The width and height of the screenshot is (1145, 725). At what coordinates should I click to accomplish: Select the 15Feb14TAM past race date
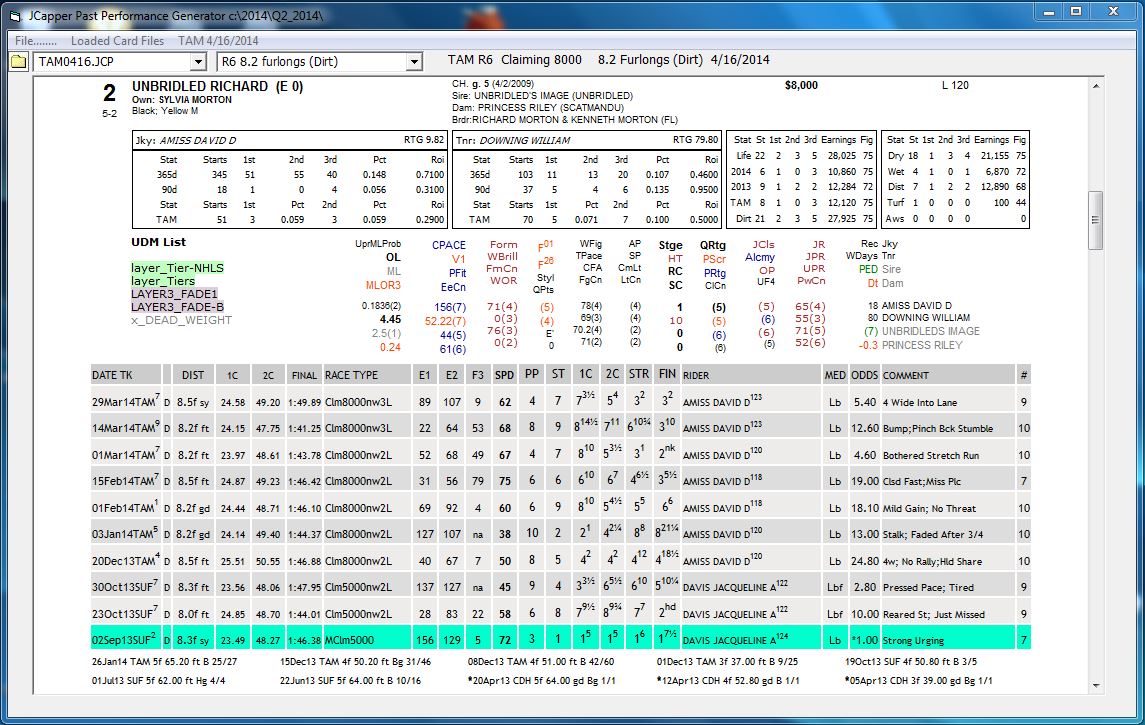pyautogui.click(x=126, y=481)
